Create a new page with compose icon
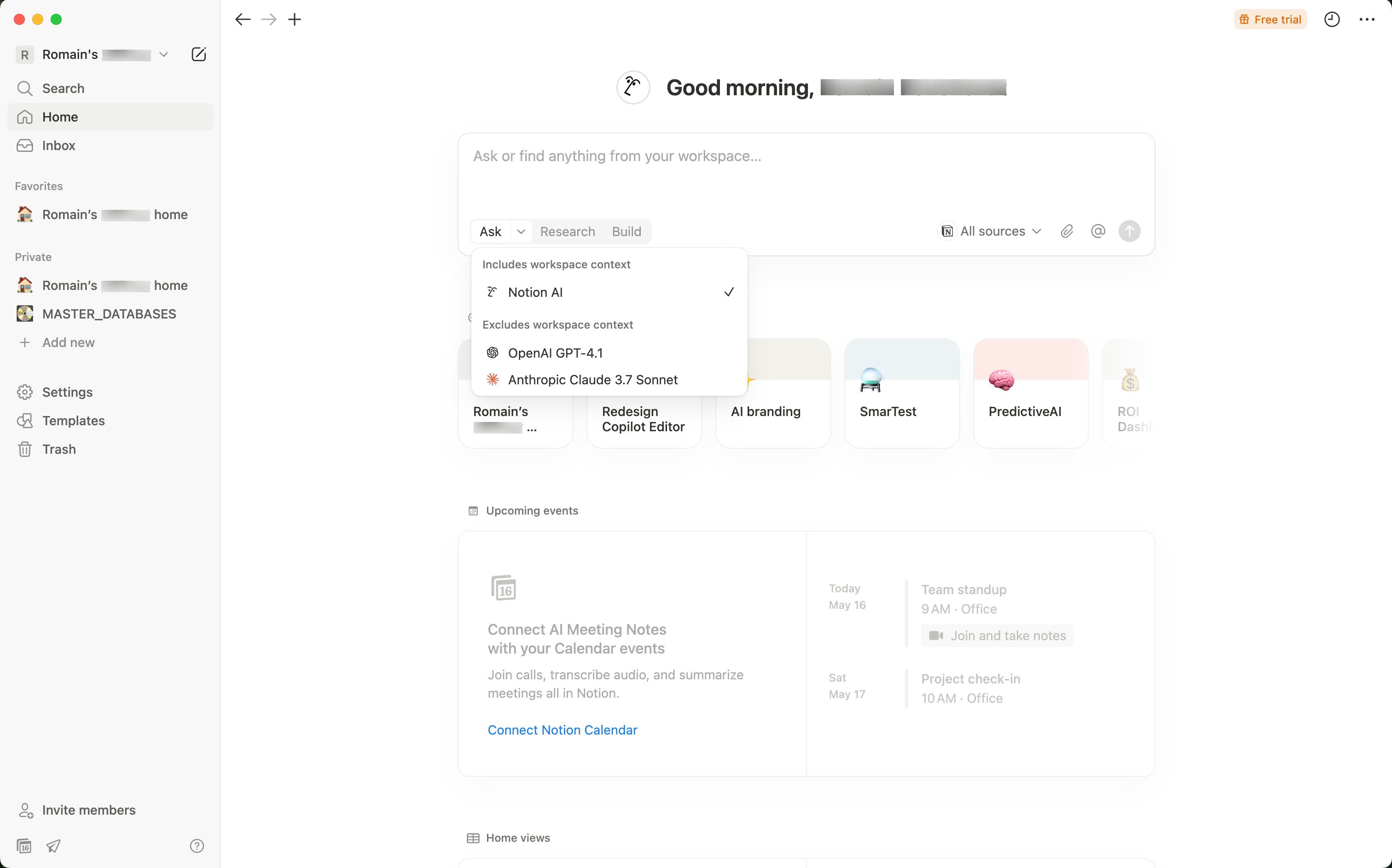 tap(198, 54)
